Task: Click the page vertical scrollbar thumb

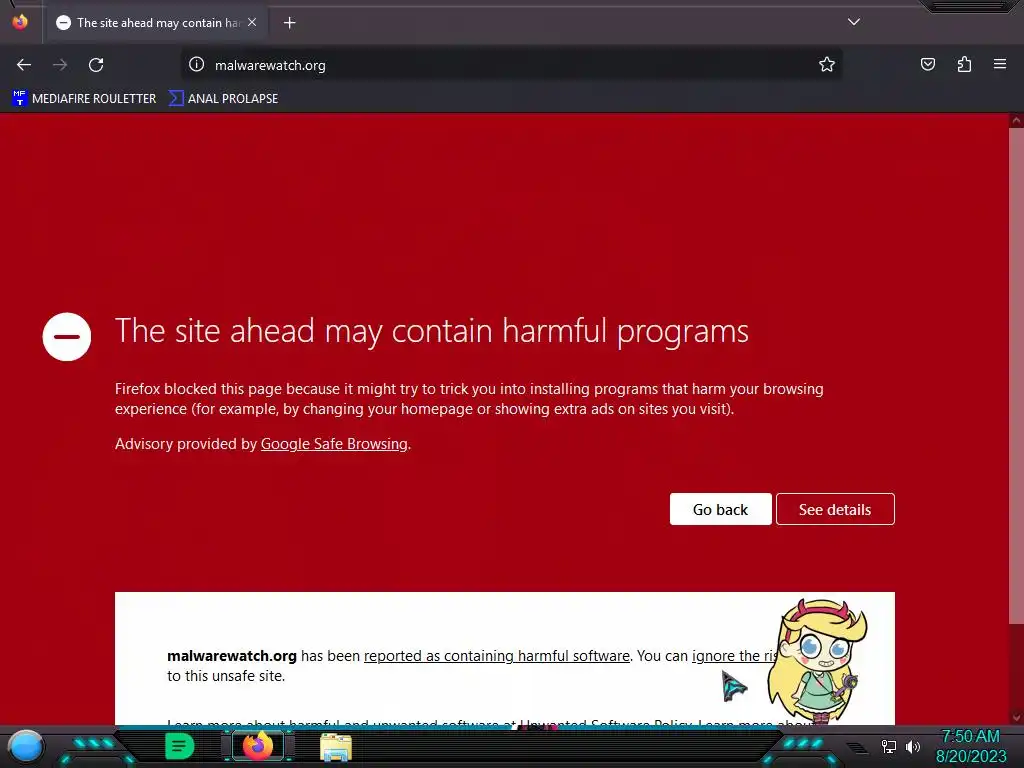Action: [1016, 376]
